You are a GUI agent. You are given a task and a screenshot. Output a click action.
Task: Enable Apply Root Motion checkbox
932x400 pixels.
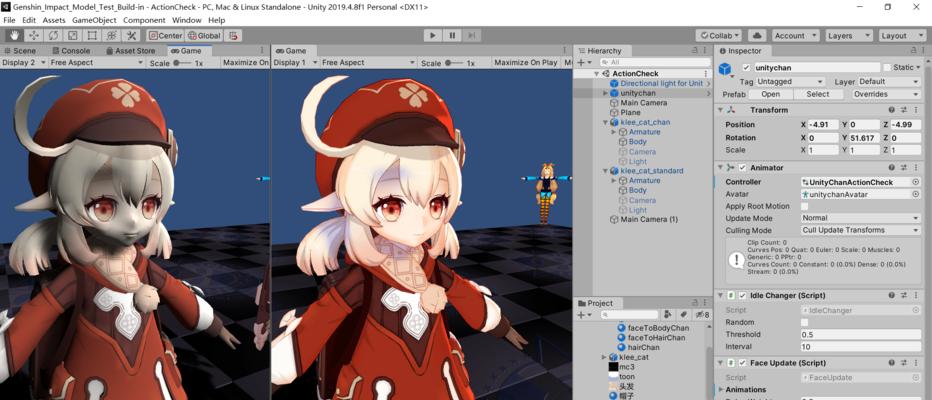coord(805,206)
